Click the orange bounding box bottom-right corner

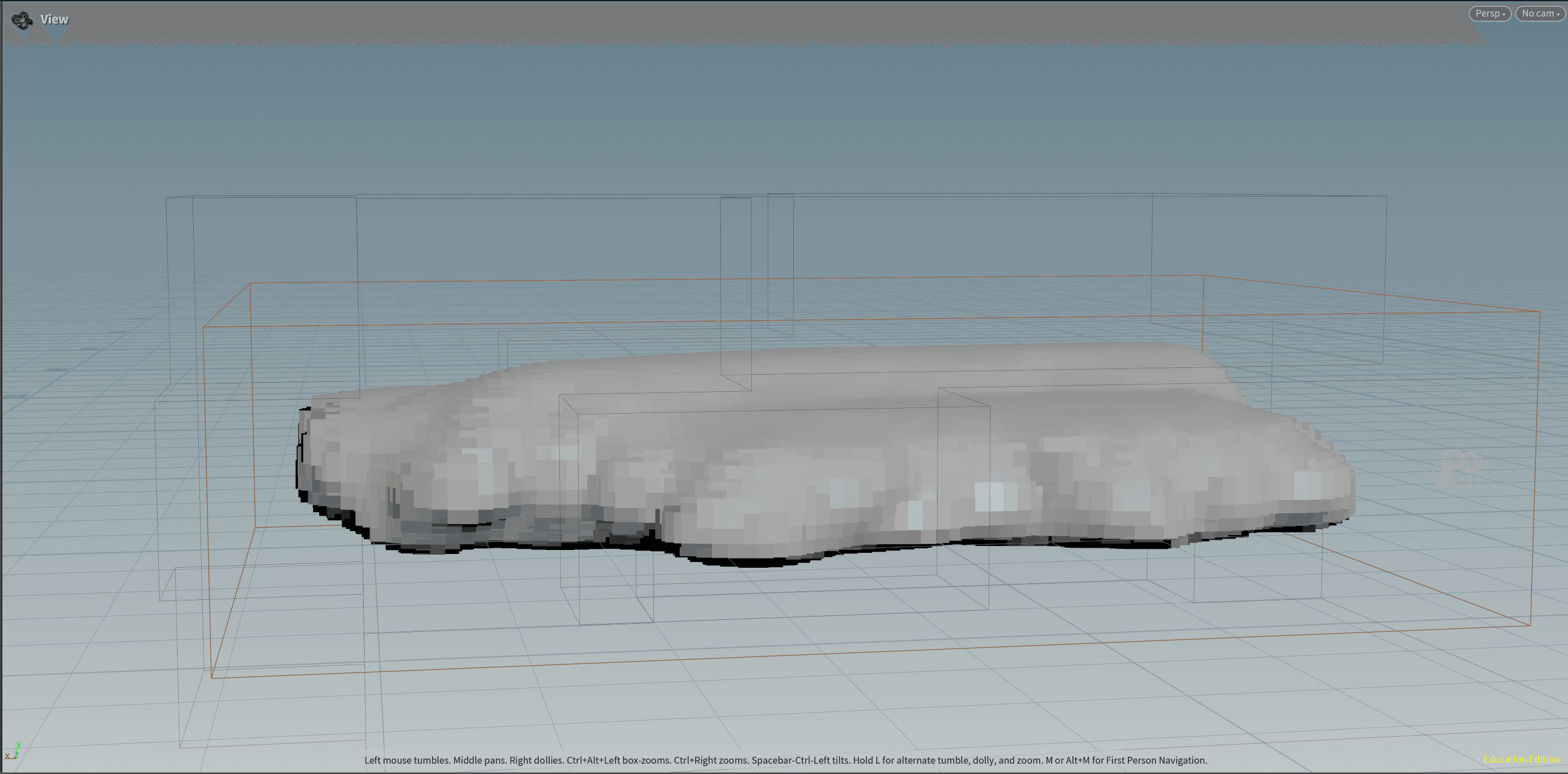click(1530, 624)
